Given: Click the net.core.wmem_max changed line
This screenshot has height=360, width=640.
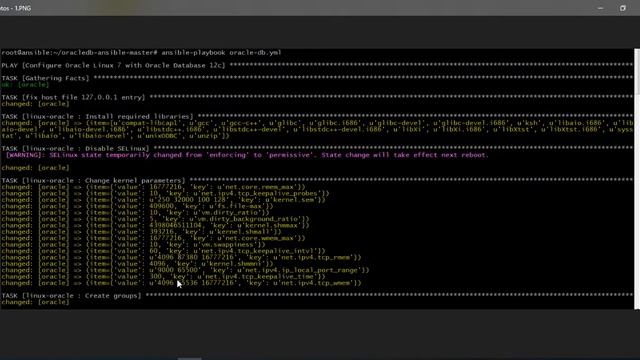Looking at the screenshot, I should [153, 238].
